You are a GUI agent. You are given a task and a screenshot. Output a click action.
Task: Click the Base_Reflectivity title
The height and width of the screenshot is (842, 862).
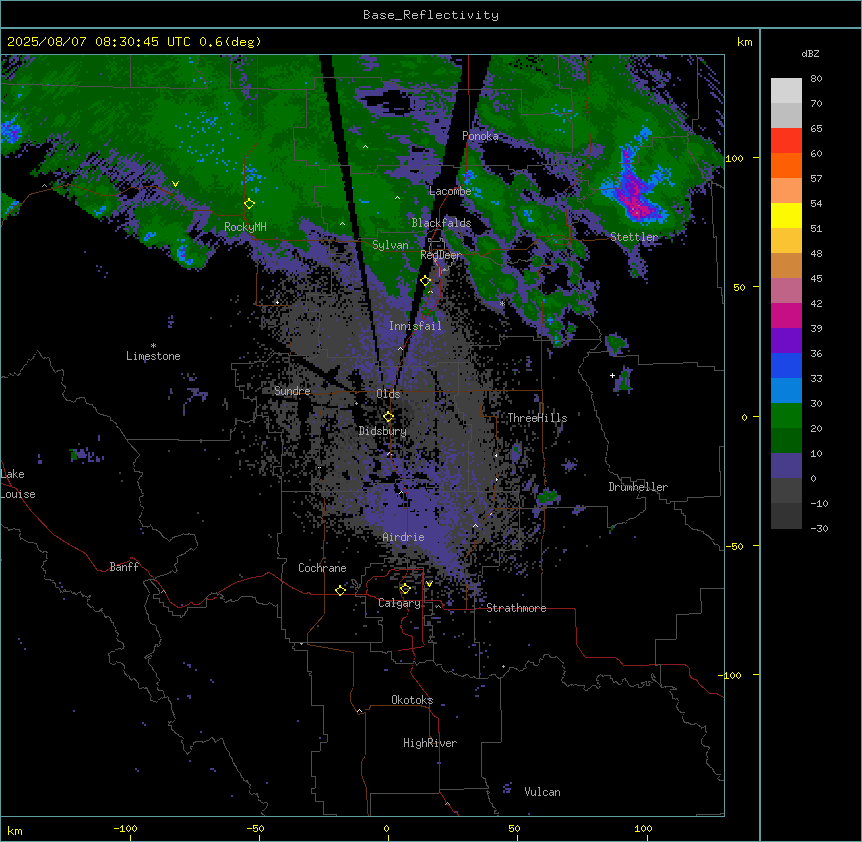click(x=431, y=15)
